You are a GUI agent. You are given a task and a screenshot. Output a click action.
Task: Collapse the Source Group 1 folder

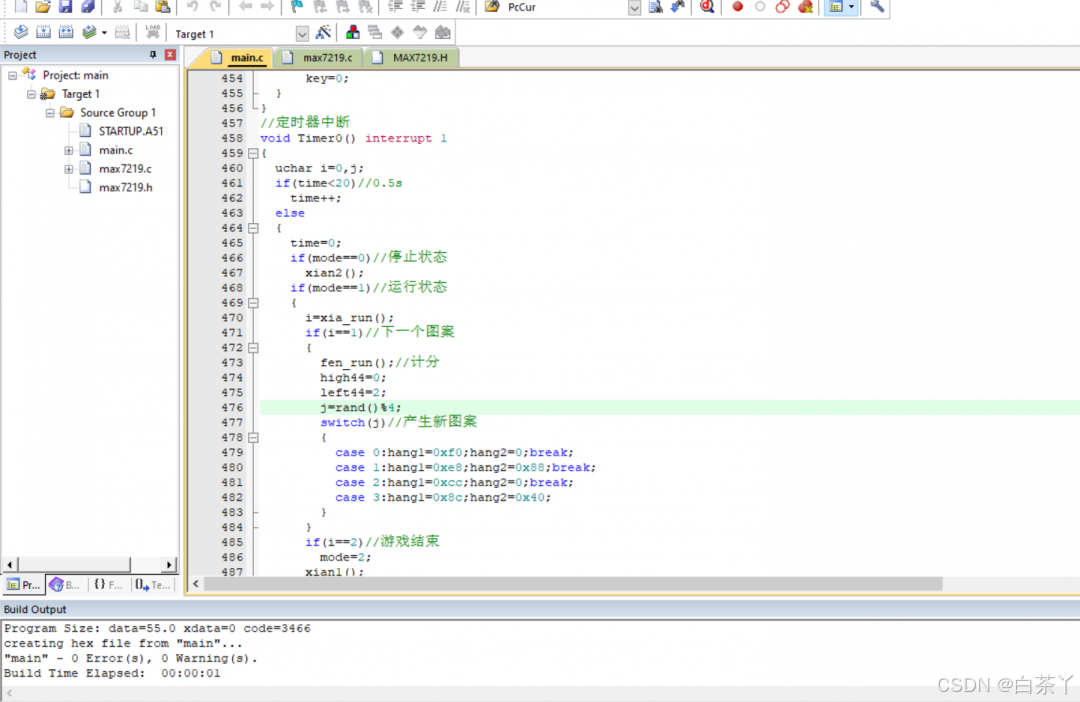[50, 113]
